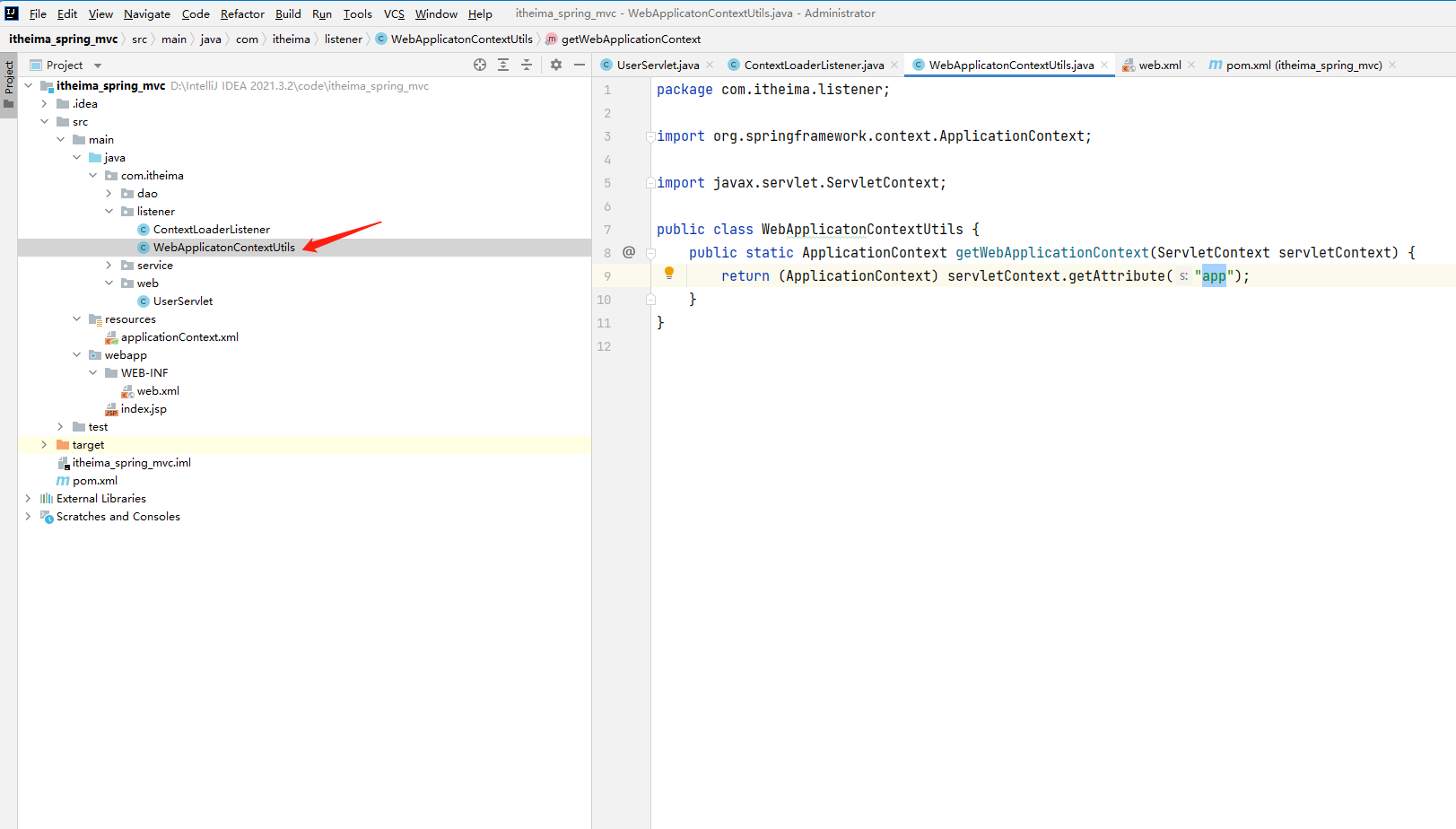
Task: Click line number 9 in gutter
Action: [x=607, y=276]
